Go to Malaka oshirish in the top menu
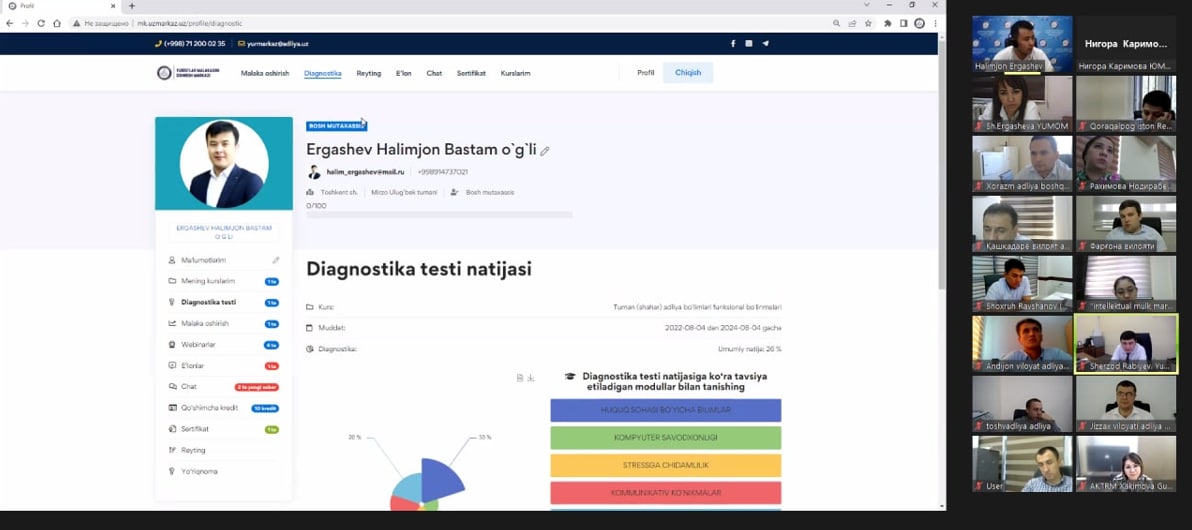 (265, 73)
